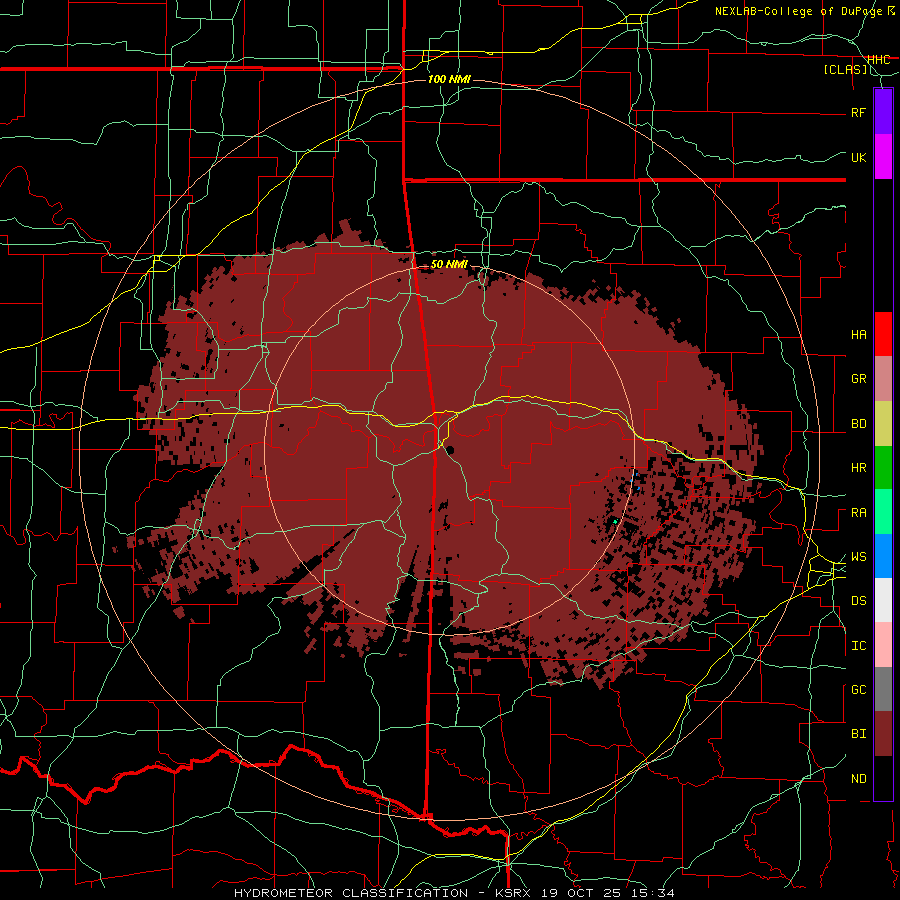Click the 'GC' legend label

coord(858,690)
